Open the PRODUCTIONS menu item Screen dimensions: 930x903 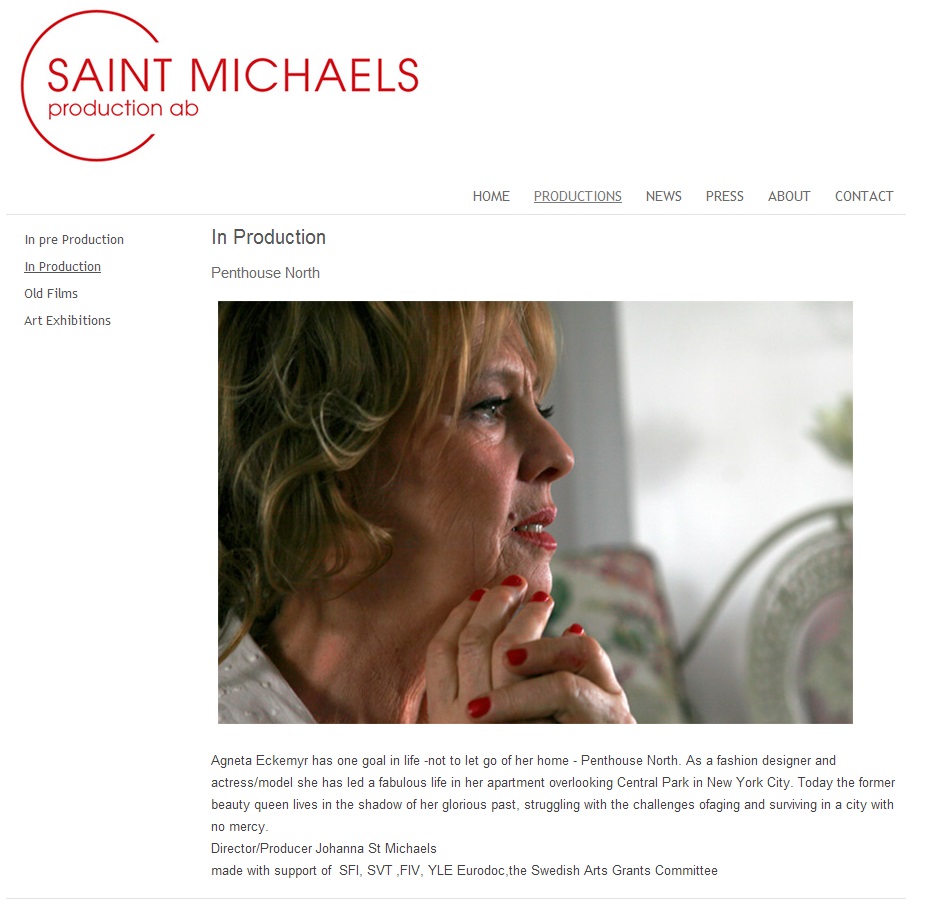pos(578,196)
